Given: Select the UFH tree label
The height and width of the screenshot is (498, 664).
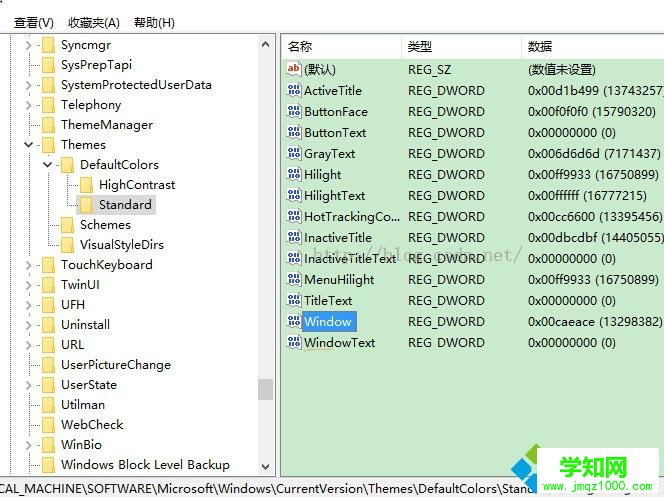Looking at the screenshot, I should coord(73,305).
